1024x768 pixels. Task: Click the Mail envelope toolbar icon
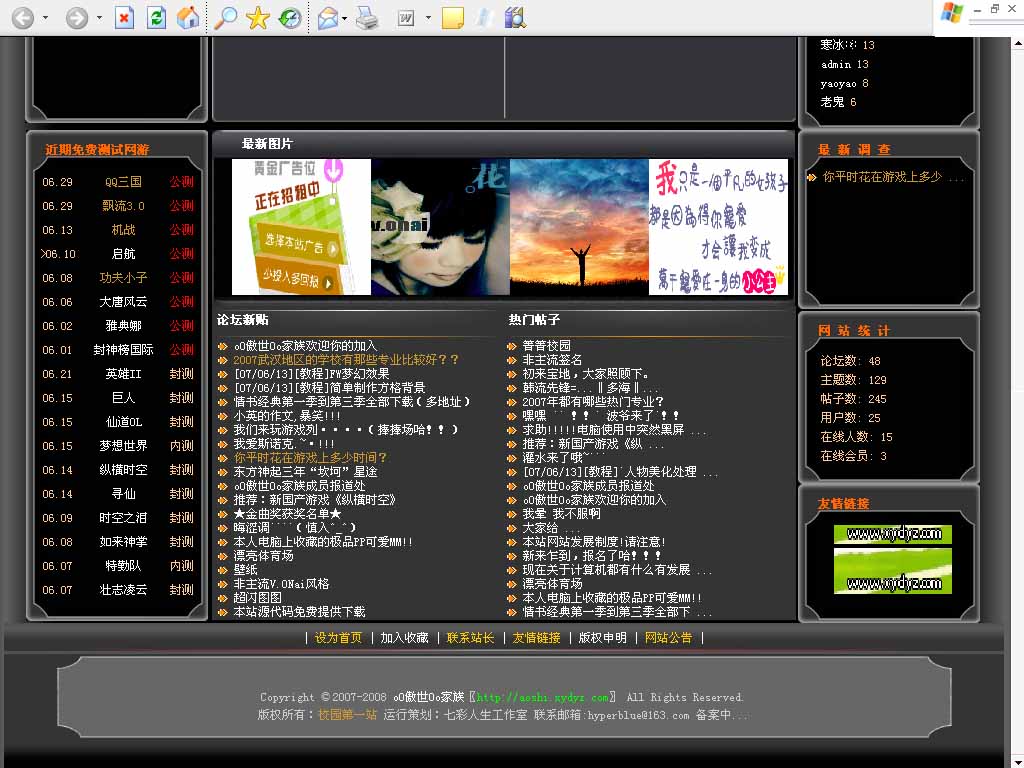[327, 18]
